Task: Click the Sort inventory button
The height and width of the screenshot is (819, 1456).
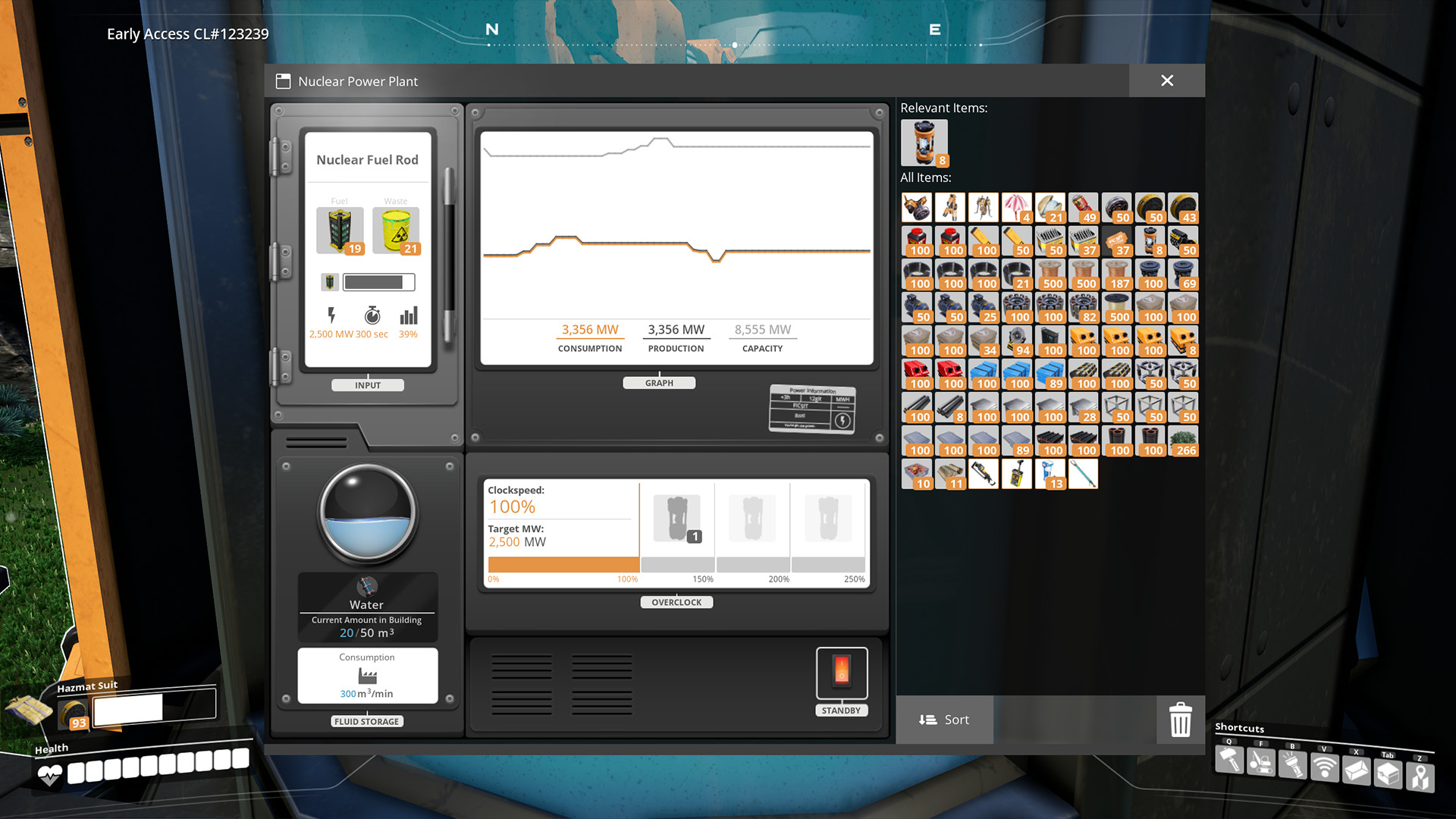Action: (x=945, y=719)
